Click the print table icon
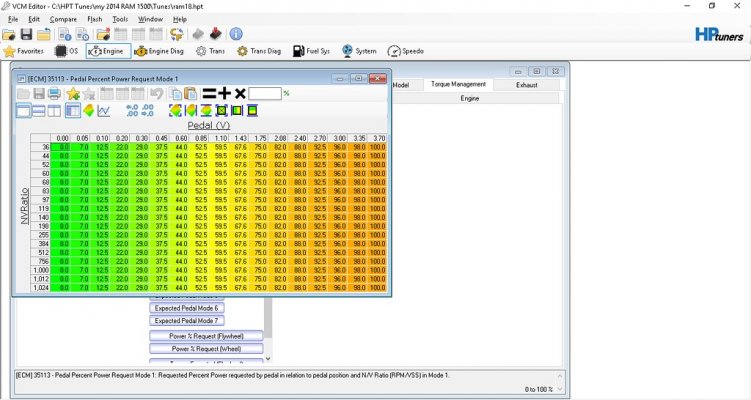751x400 pixels. tap(54, 93)
